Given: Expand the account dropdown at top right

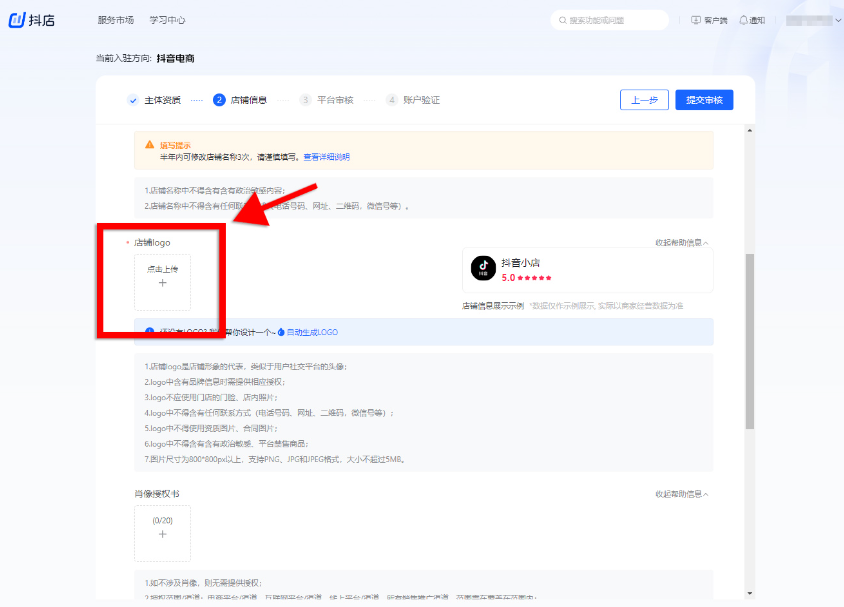Looking at the screenshot, I should click(x=829, y=20).
